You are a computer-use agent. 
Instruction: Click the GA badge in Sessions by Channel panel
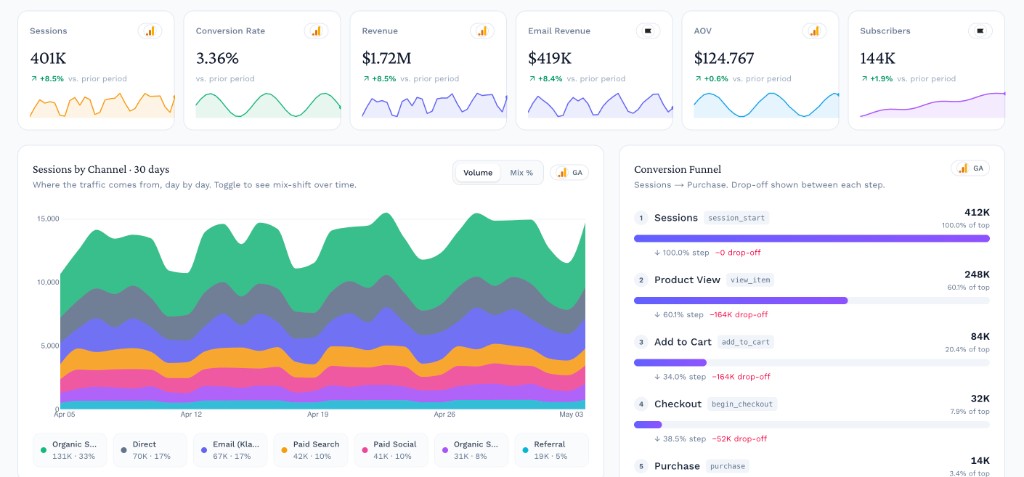click(569, 173)
